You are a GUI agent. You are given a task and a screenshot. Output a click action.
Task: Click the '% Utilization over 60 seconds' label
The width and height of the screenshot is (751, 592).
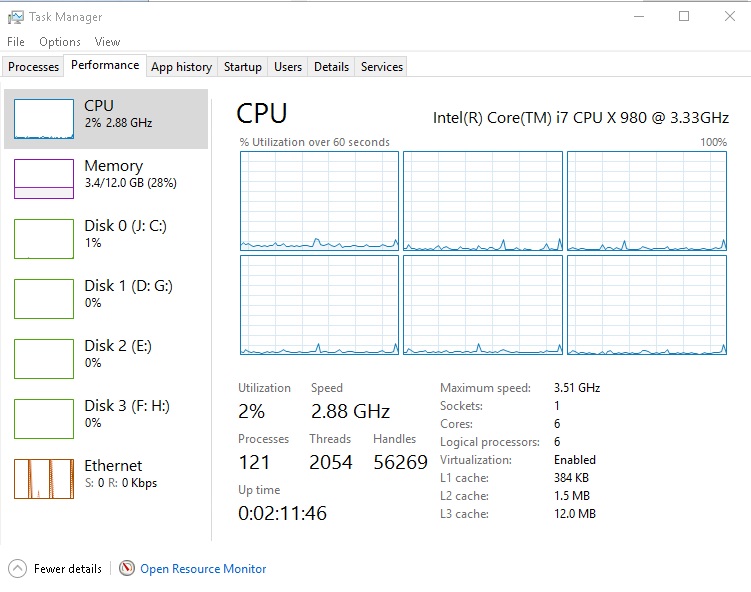[x=315, y=142]
